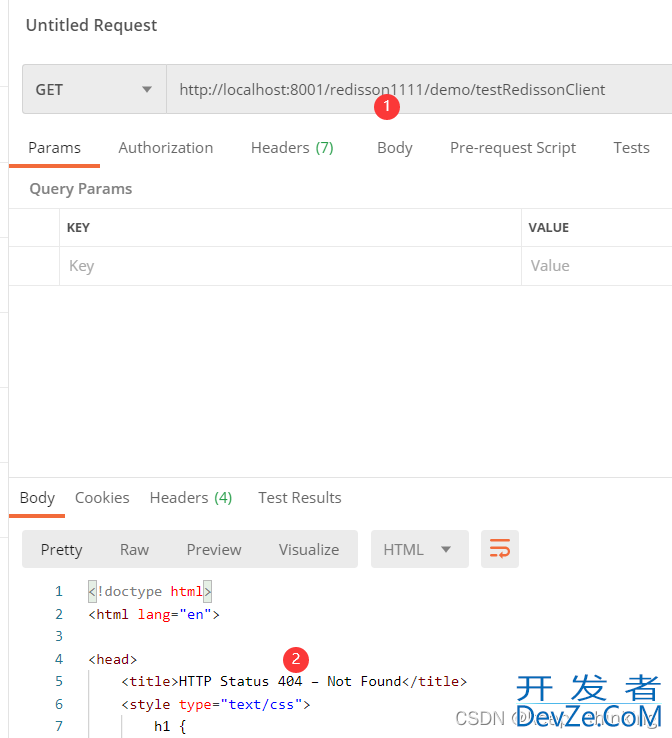The width and height of the screenshot is (672, 738).
Task: Select the Raw view button
Action: (x=135, y=549)
